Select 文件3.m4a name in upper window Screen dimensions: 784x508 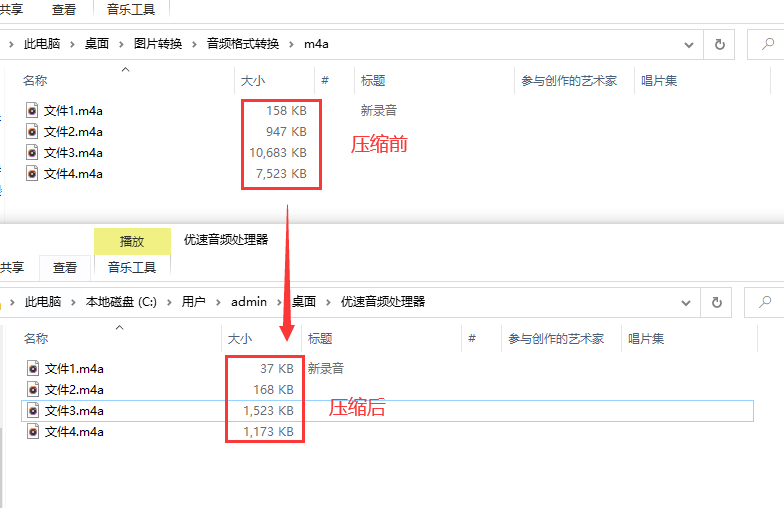click(73, 152)
